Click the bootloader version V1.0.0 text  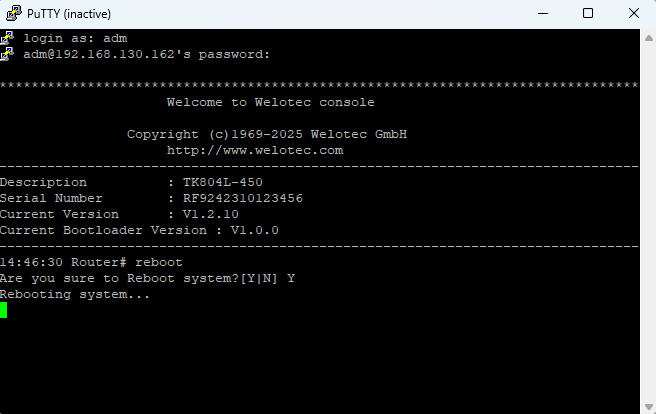[x=255, y=230]
